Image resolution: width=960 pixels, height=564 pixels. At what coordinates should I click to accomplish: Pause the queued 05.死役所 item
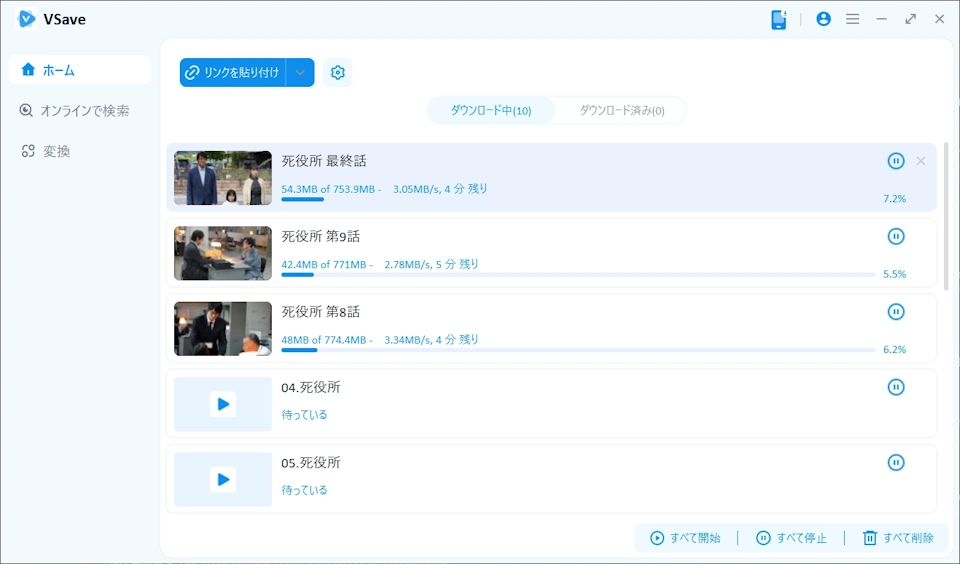click(896, 462)
